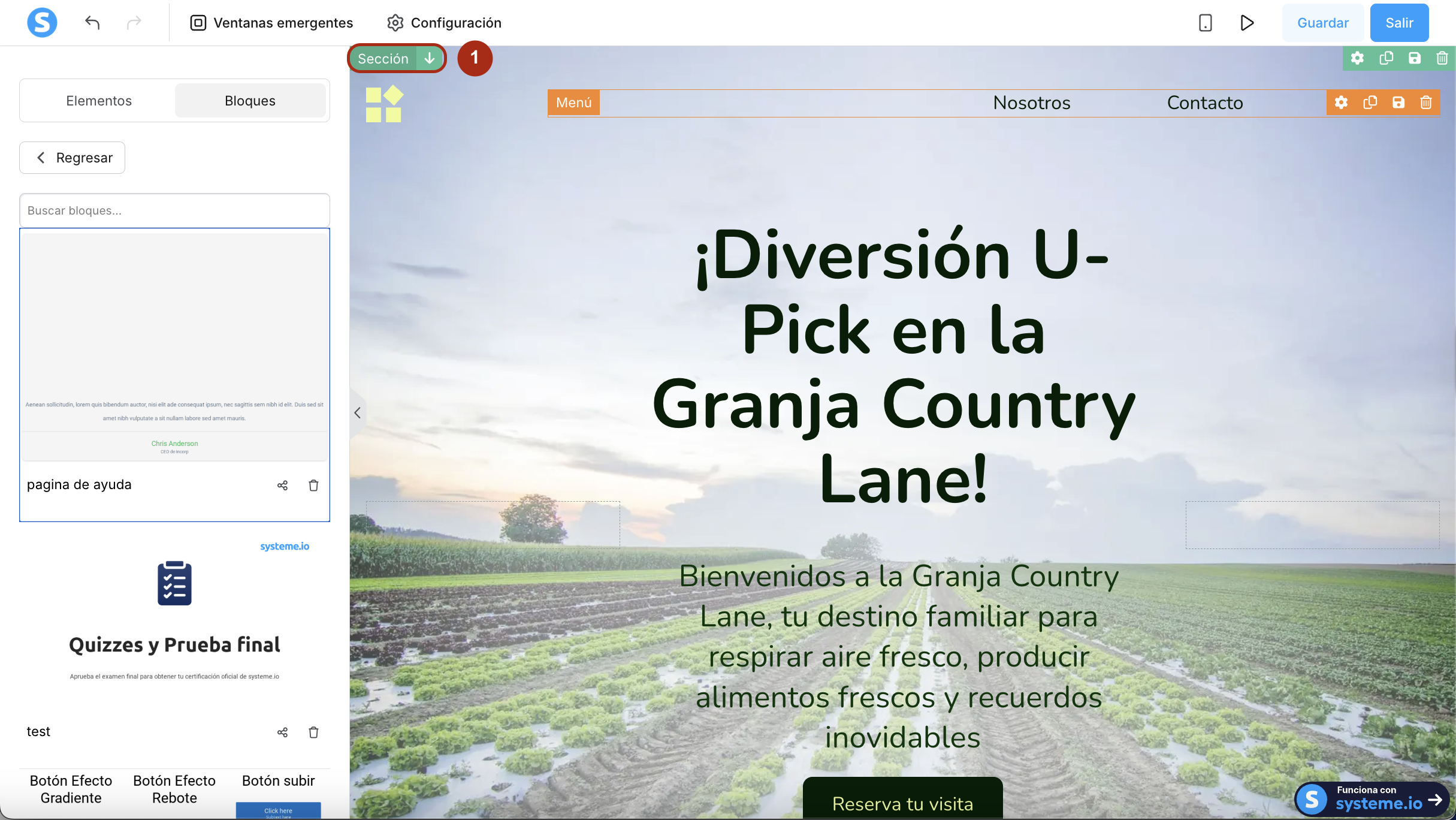Open Ventanas emergentes menu

(x=271, y=23)
